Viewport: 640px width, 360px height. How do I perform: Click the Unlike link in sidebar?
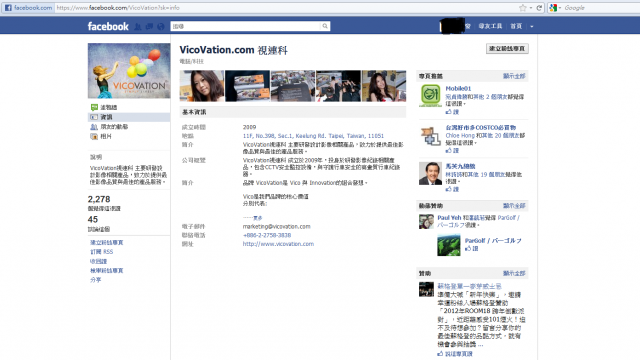tap(98, 261)
